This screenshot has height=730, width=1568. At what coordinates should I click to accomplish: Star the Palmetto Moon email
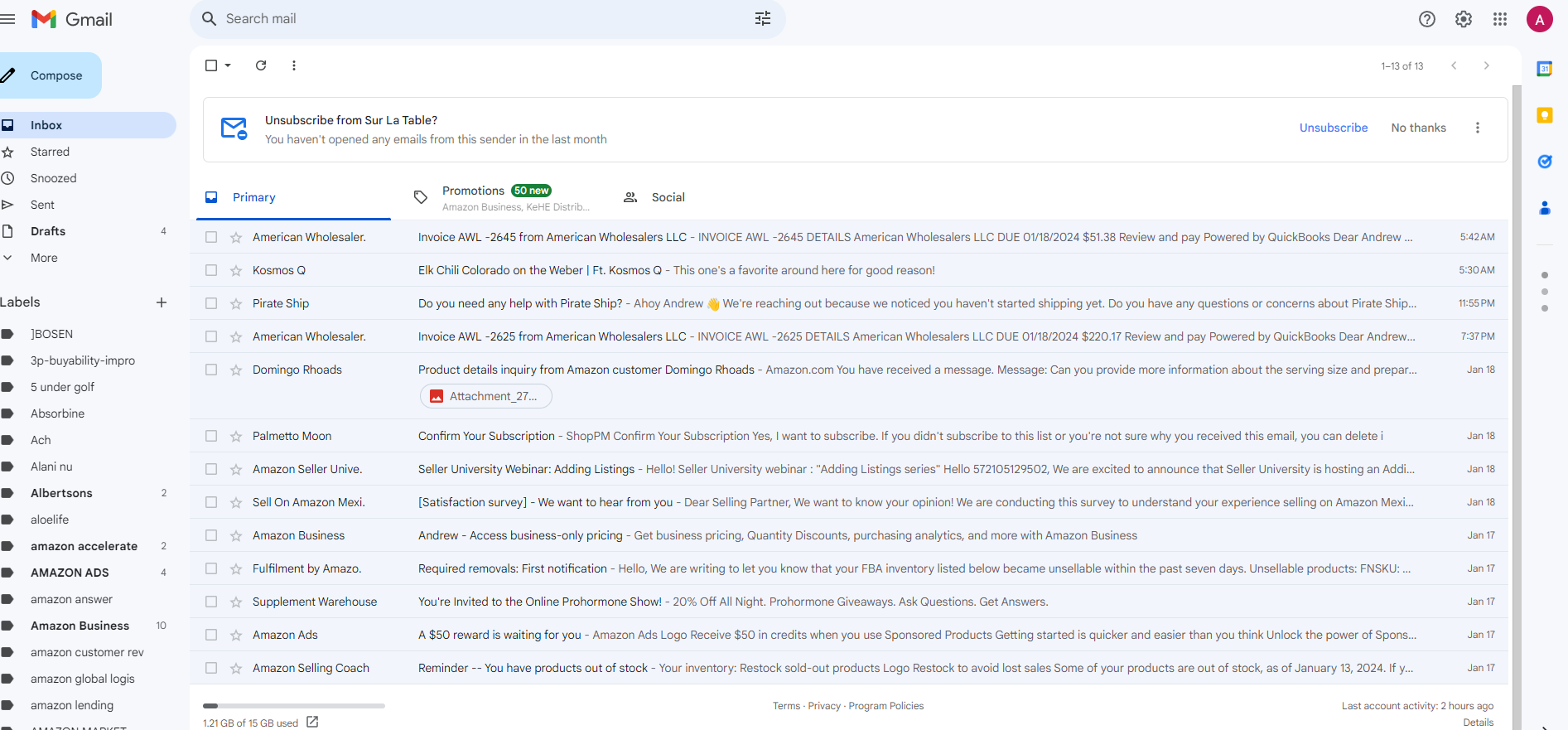click(x=236, y=436)
